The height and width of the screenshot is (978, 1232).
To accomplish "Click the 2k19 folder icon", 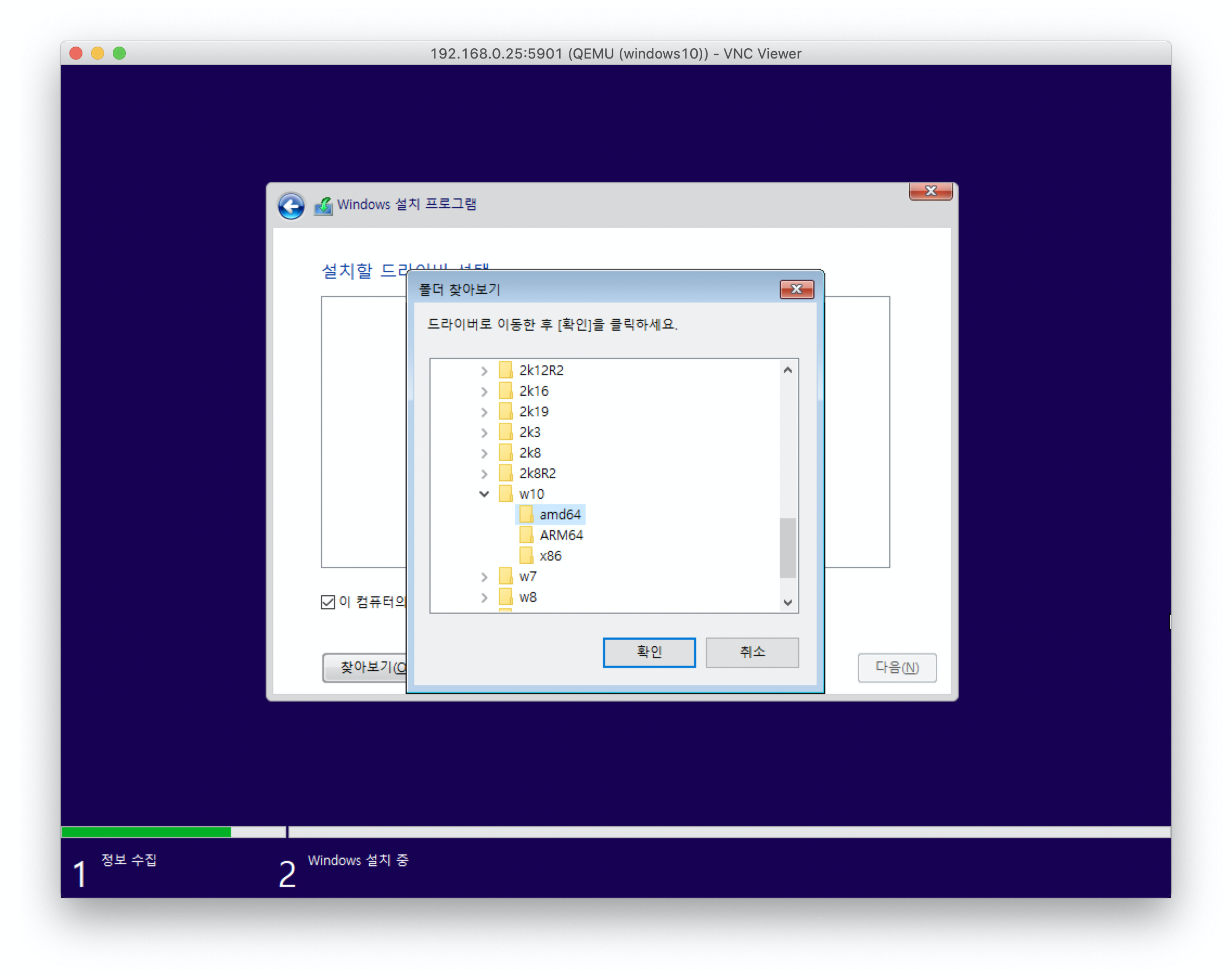I will [505, 411].
